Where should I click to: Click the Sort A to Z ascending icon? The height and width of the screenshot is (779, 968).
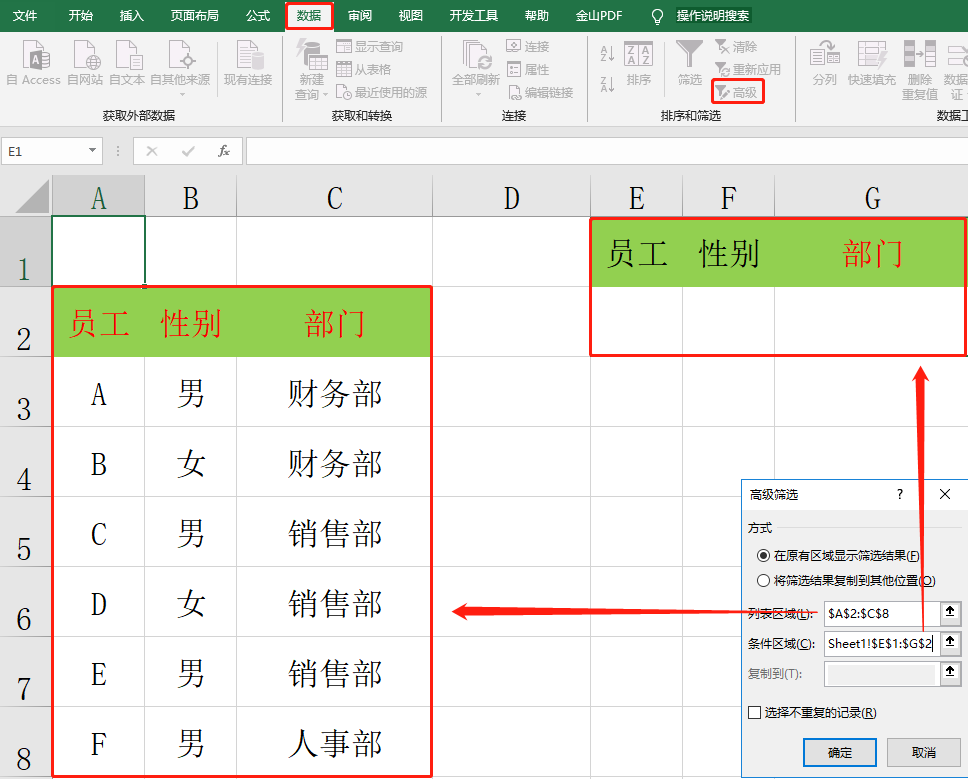point(607,54)
